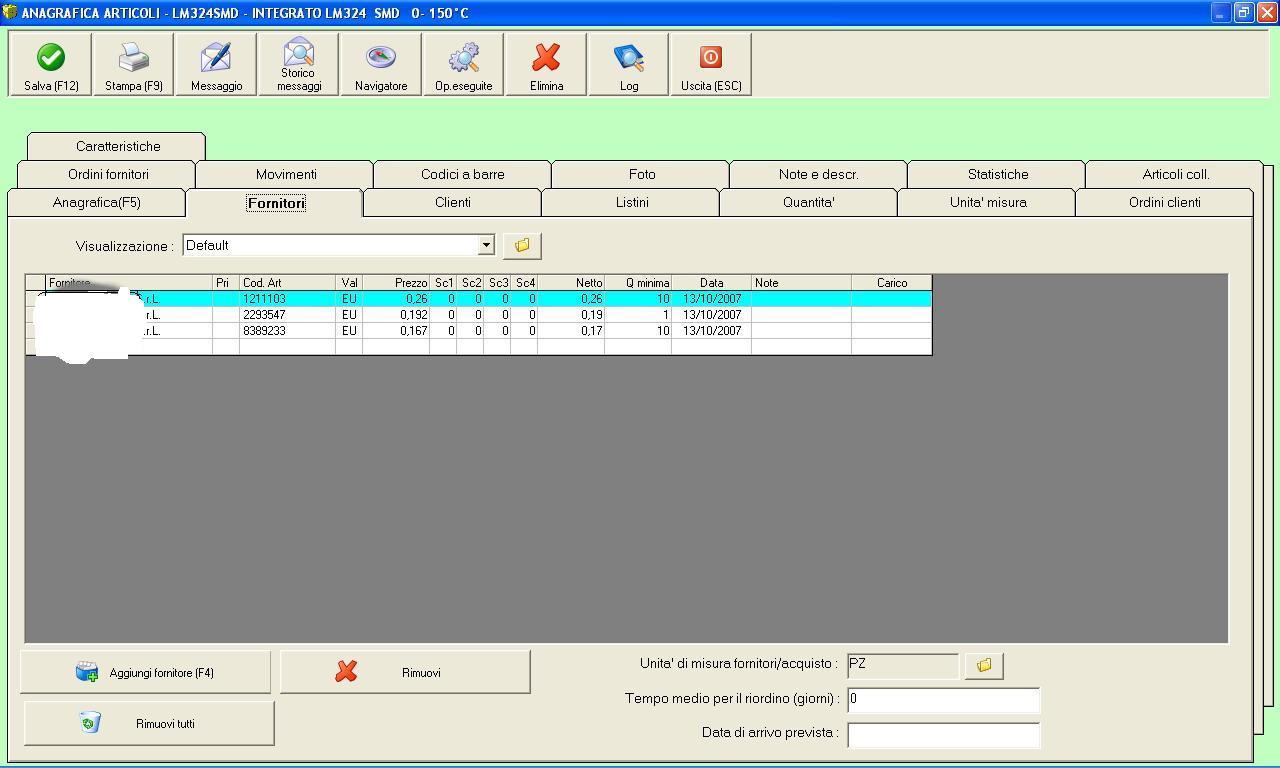Expand the Visualizzazione dropdown

486,245
